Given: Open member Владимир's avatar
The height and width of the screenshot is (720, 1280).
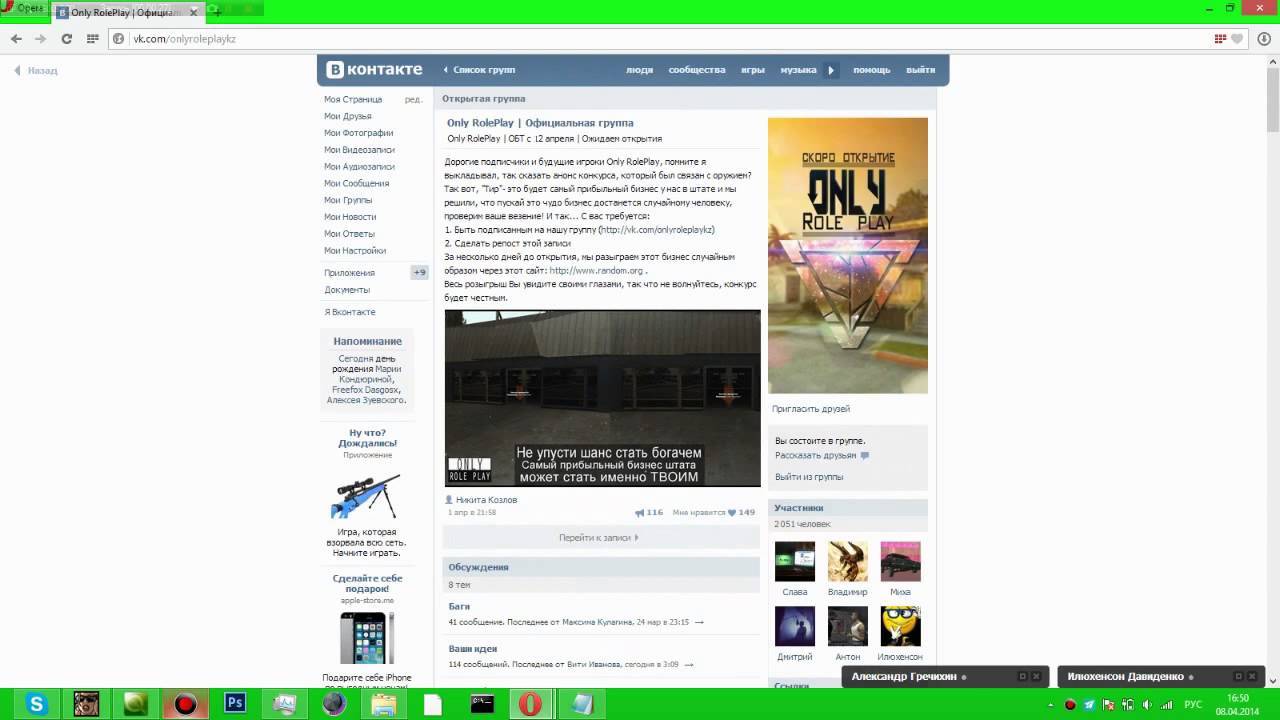Looking at the screenshot, I should click(x=848, y=562).
